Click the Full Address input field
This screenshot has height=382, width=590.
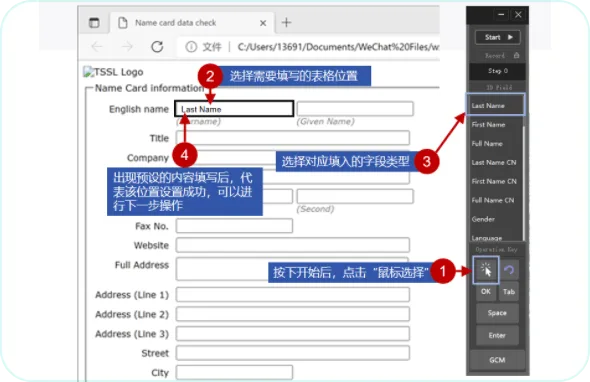point(293,269)
